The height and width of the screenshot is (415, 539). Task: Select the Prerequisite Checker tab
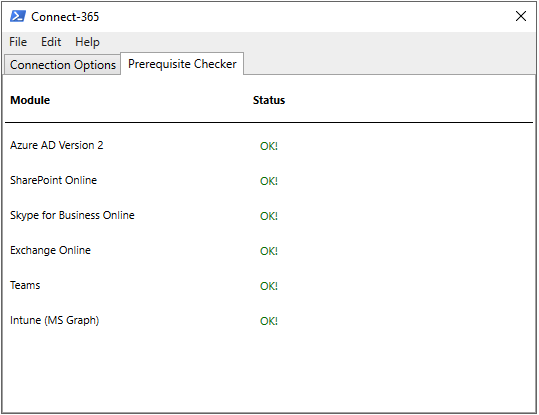tap(182, 64)
